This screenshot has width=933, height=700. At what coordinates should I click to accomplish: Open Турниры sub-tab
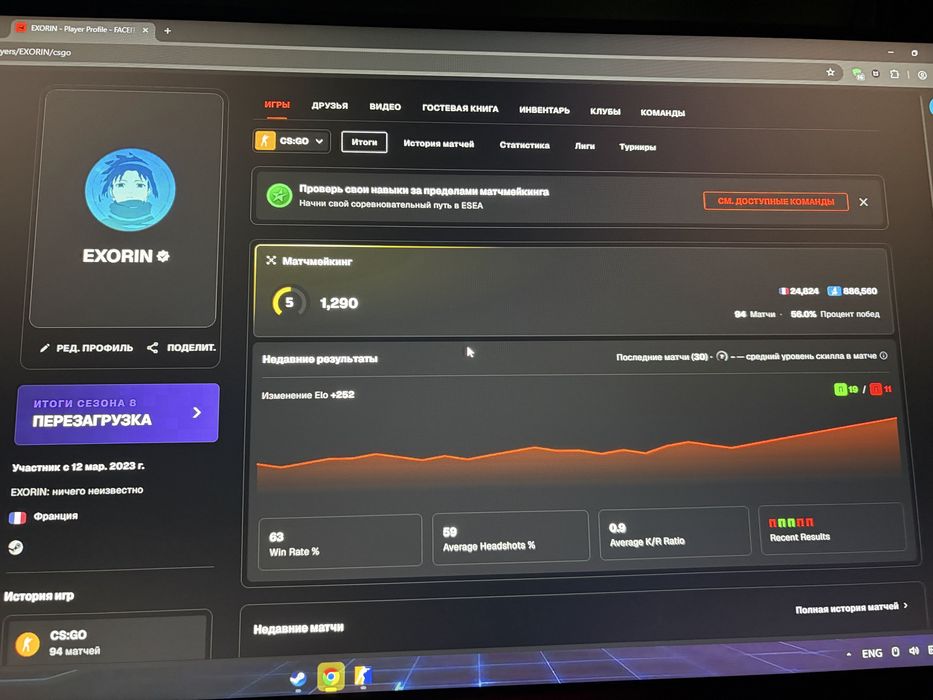pos(637,147)
